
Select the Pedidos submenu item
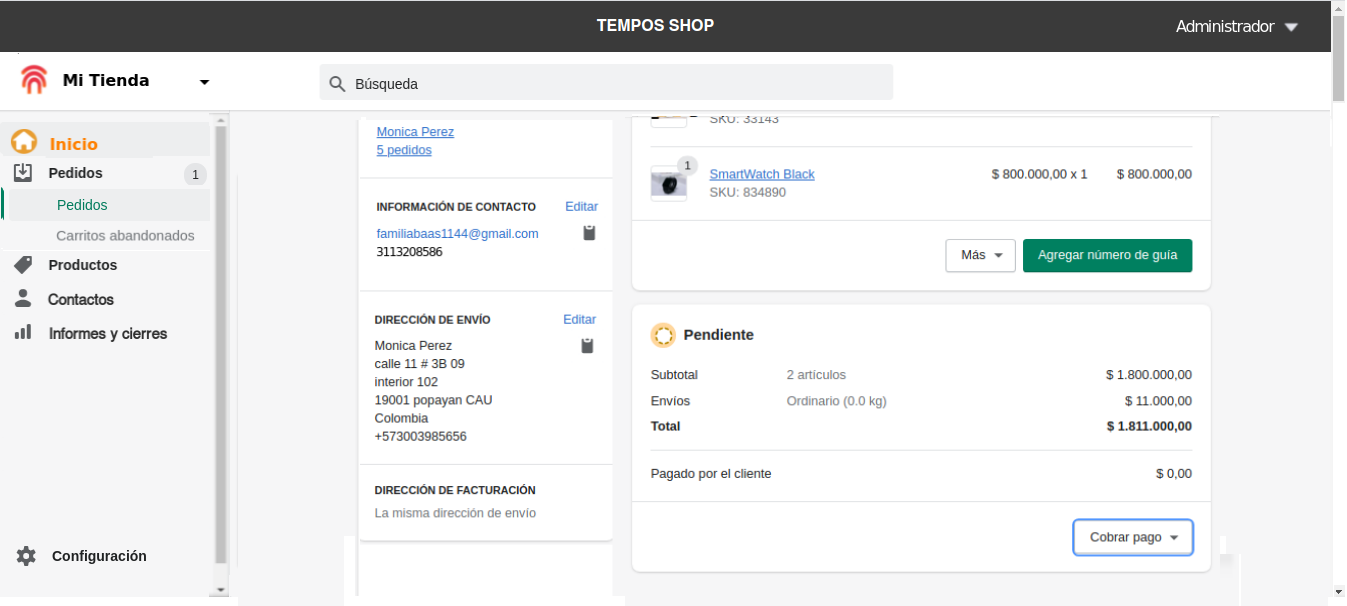[x=82, y=205]
